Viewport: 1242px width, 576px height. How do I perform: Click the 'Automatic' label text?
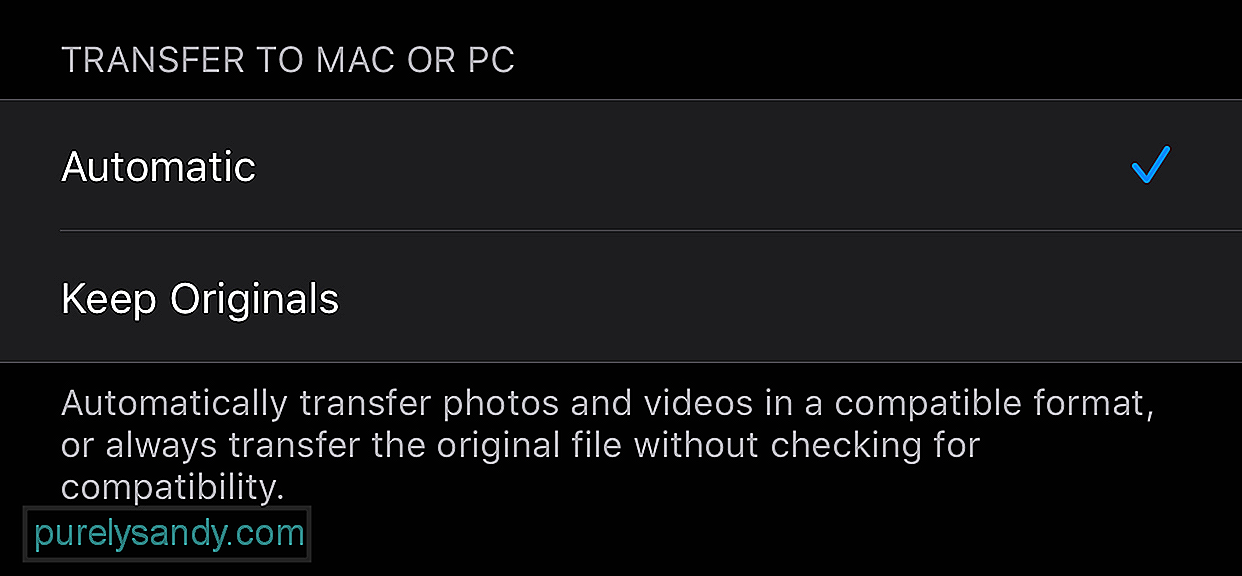(158, 166)
